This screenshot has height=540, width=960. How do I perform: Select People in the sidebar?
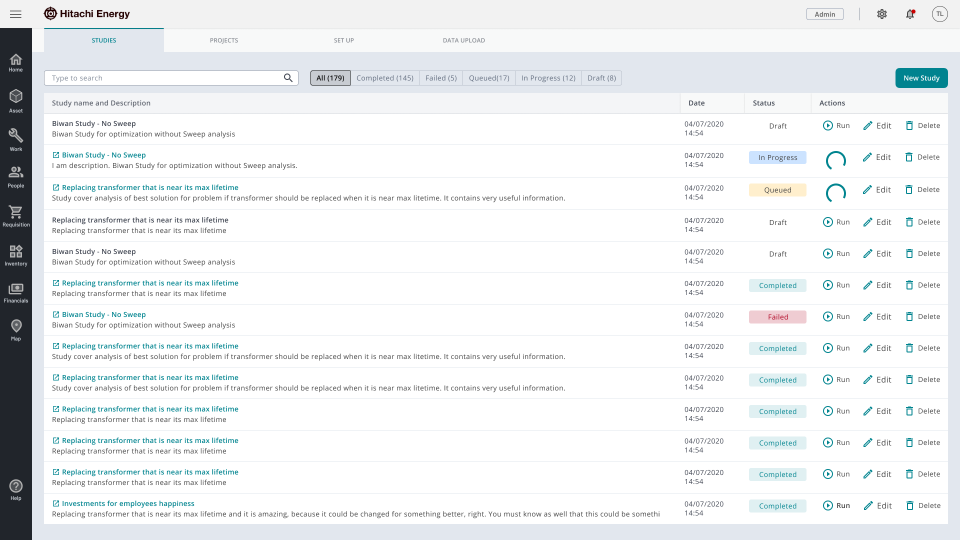pyautogui.click(x=16, y=176)
